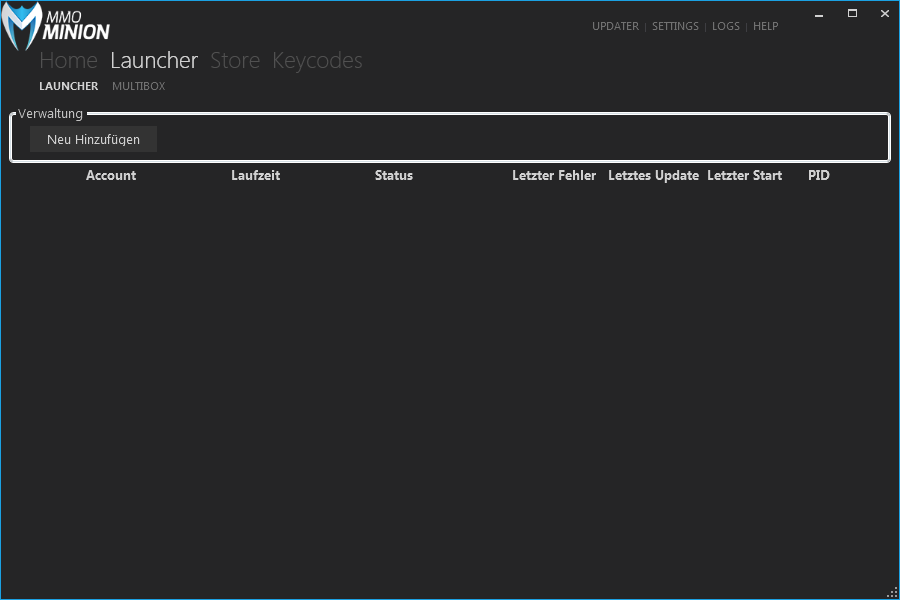Sort by Letzter Fehler column
Screen dimensions: 900x600
click(553, 175)
